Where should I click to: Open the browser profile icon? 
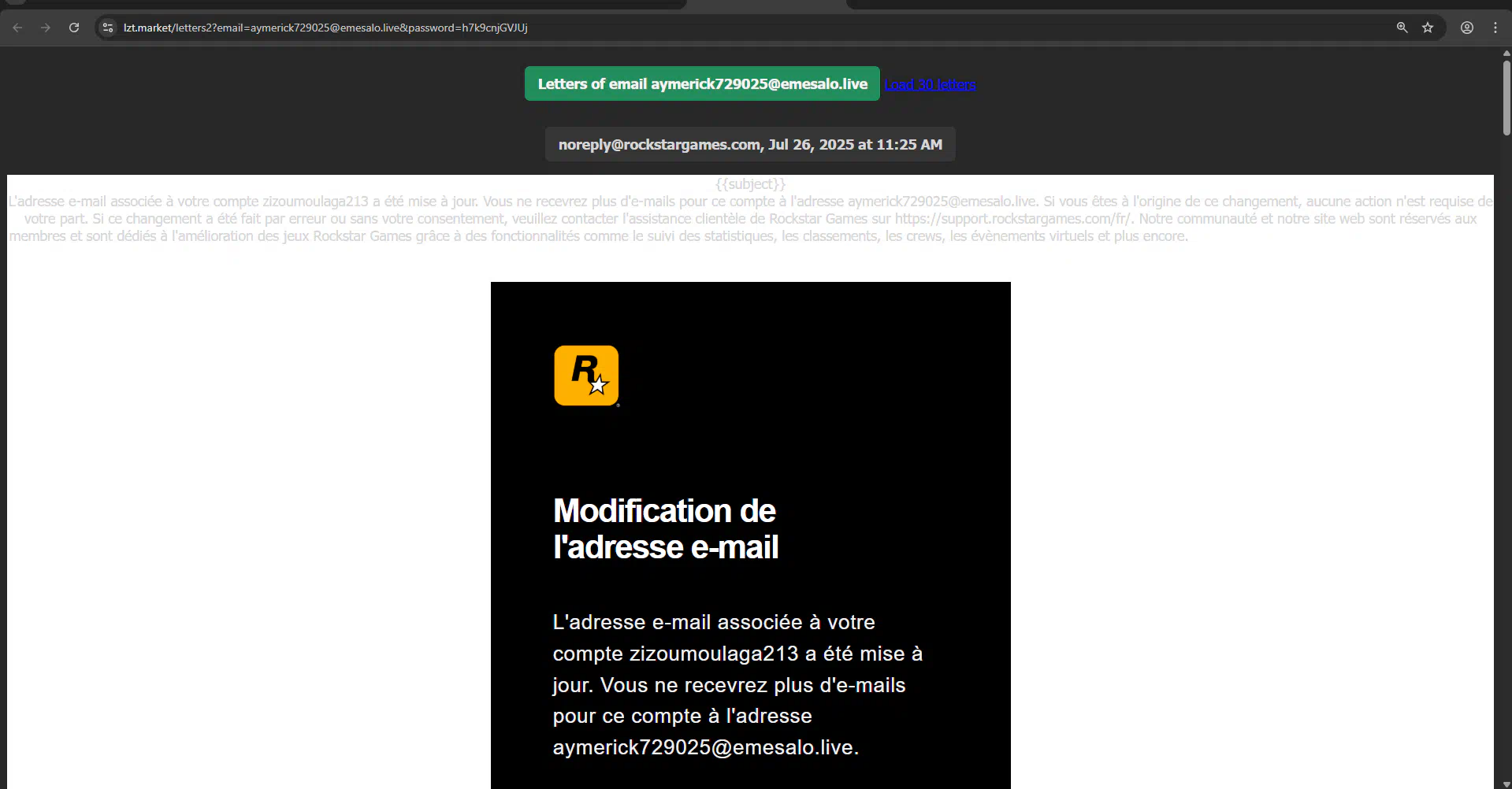pyautogui.click(x=1467, y=28)
